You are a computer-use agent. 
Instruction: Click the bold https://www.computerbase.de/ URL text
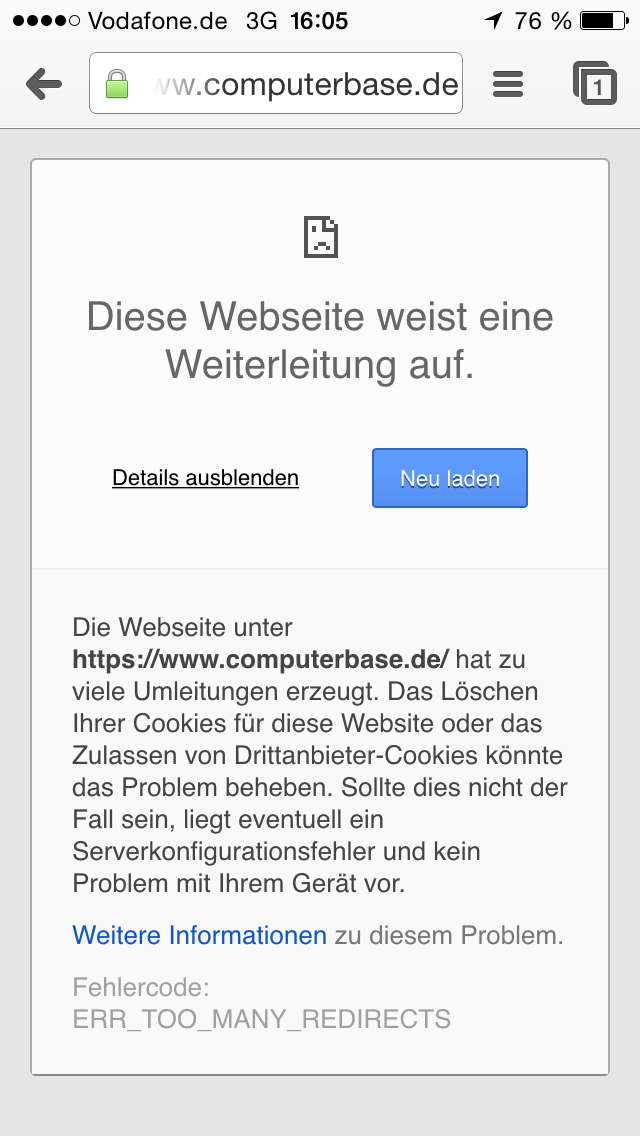point(261,659)
